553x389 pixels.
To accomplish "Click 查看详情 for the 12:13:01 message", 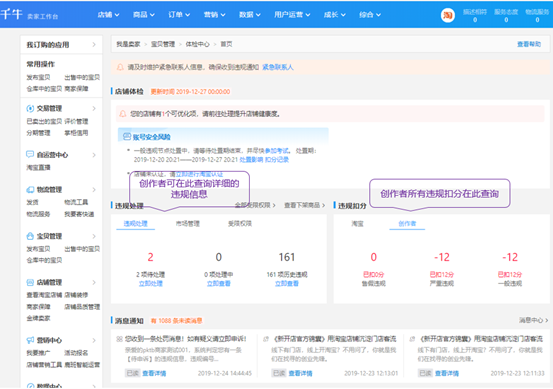I will [x=300, y=373].
